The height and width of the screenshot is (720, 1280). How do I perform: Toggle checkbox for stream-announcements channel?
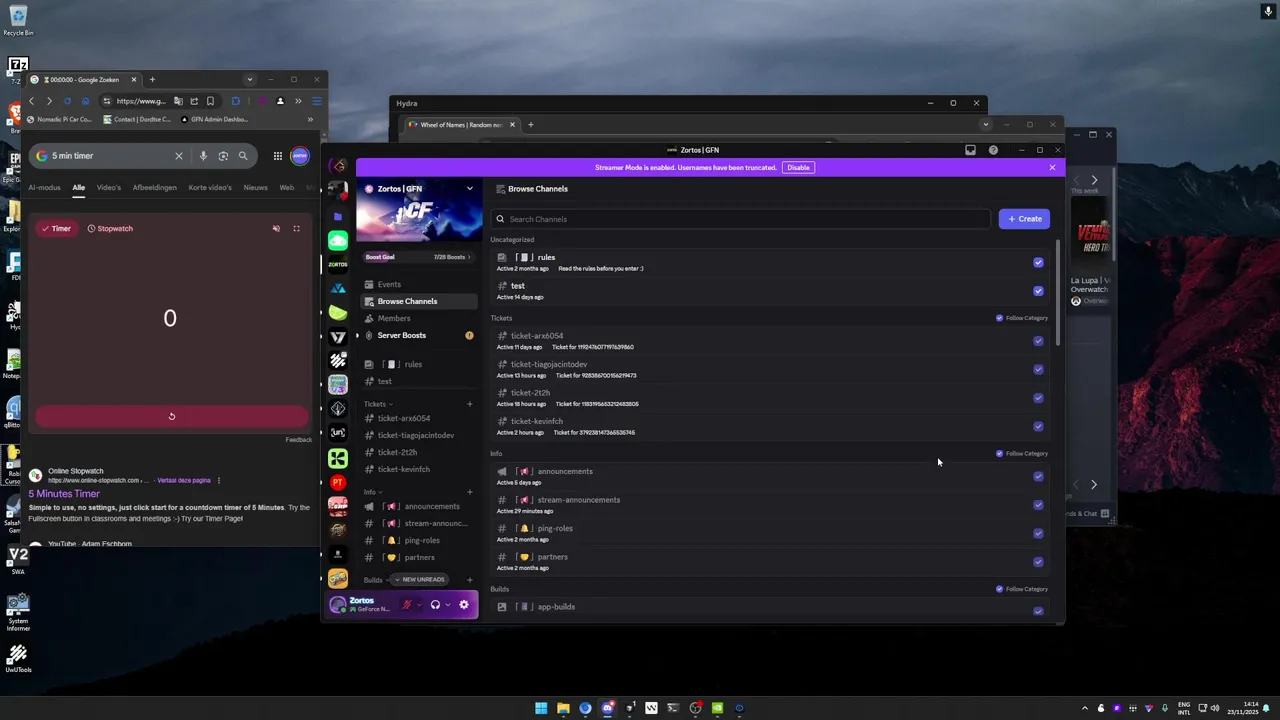1038,505
